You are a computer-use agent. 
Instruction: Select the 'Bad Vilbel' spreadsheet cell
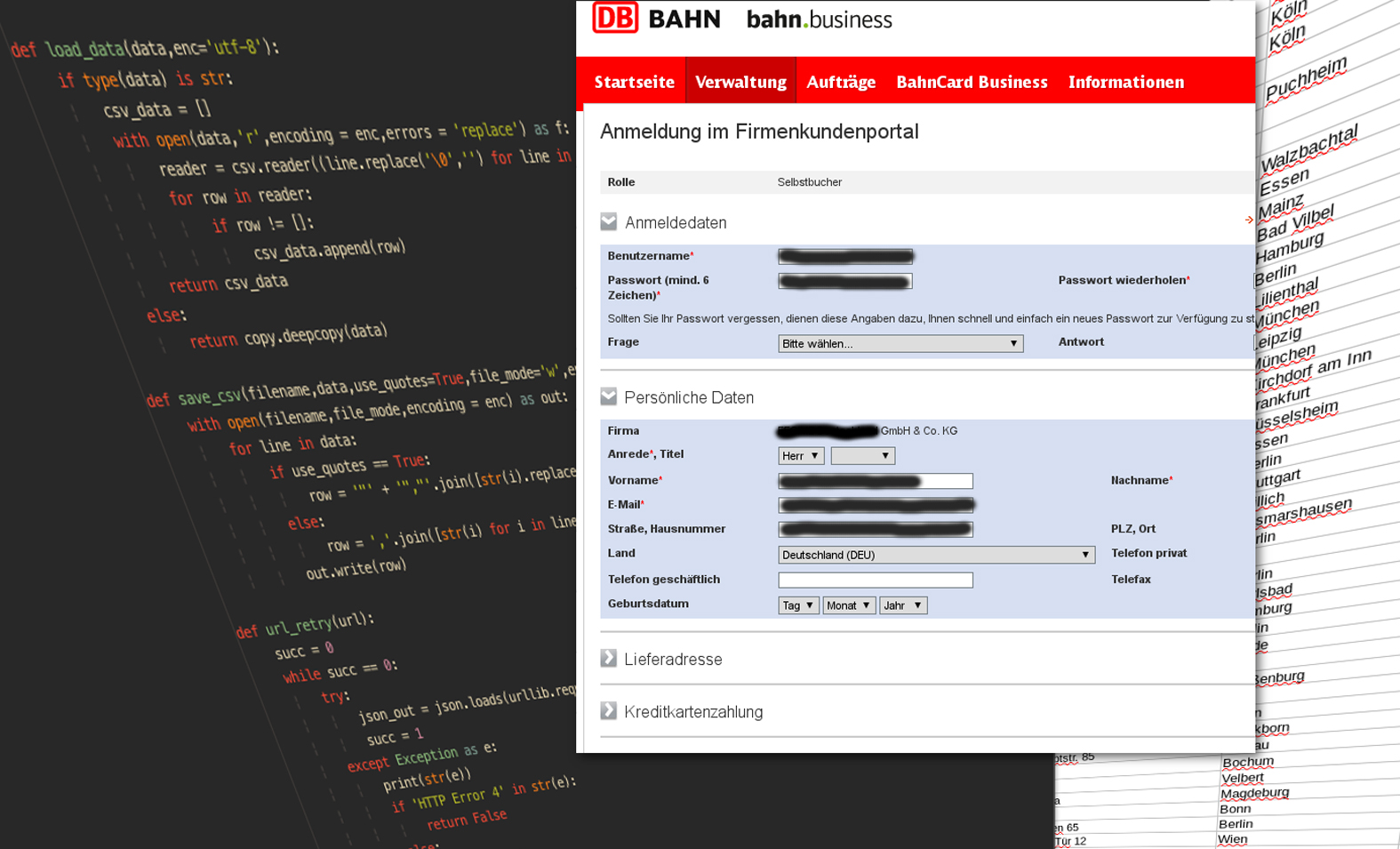point(1295,223)
